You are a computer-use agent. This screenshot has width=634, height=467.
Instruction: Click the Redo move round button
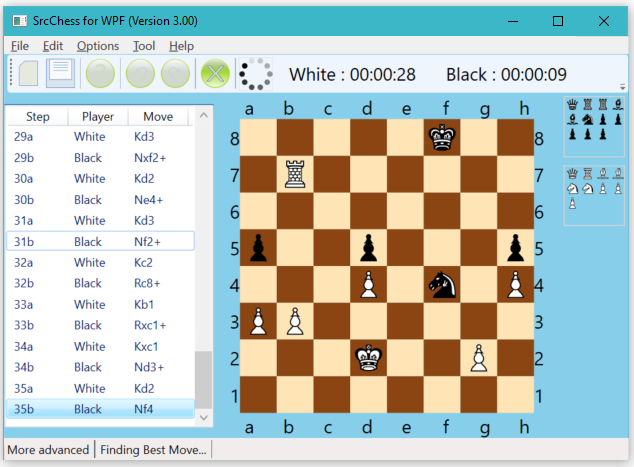175,74
